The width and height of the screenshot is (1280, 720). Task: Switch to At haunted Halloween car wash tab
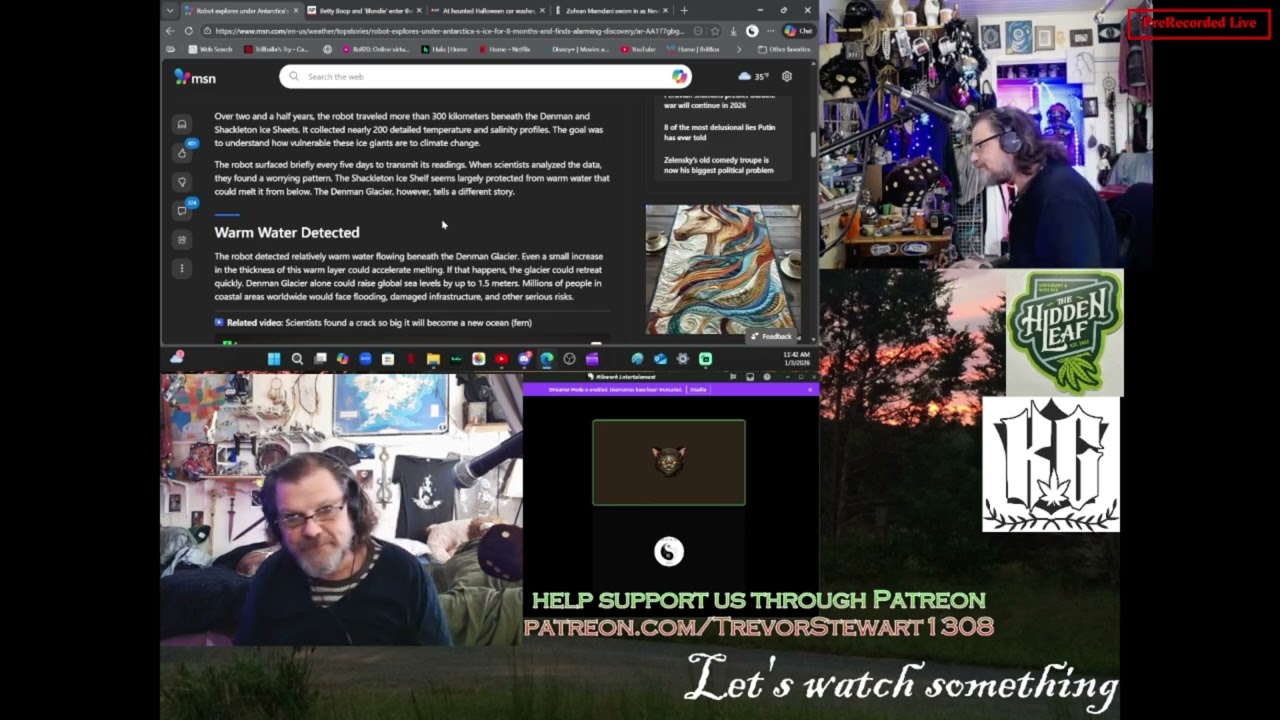pyautogui.click(x=489, y=10)
